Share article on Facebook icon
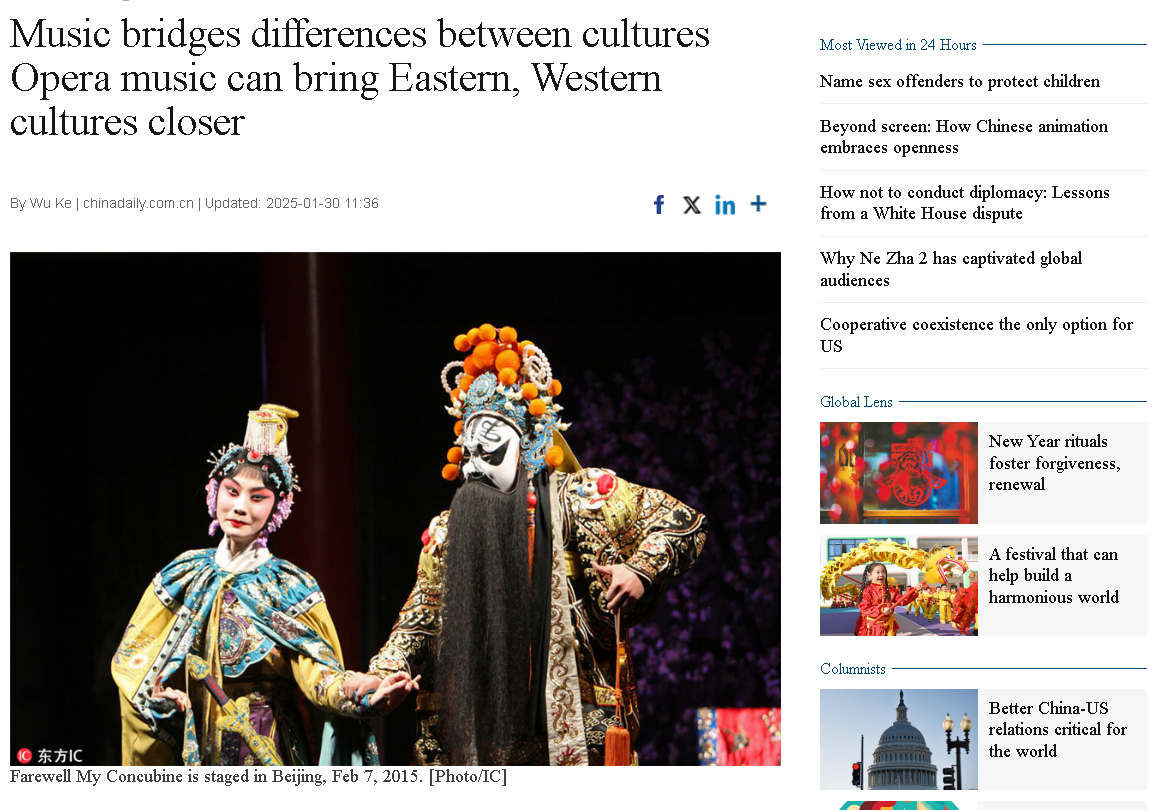The height and width of the screenshot is (810, 1156). 659,204
